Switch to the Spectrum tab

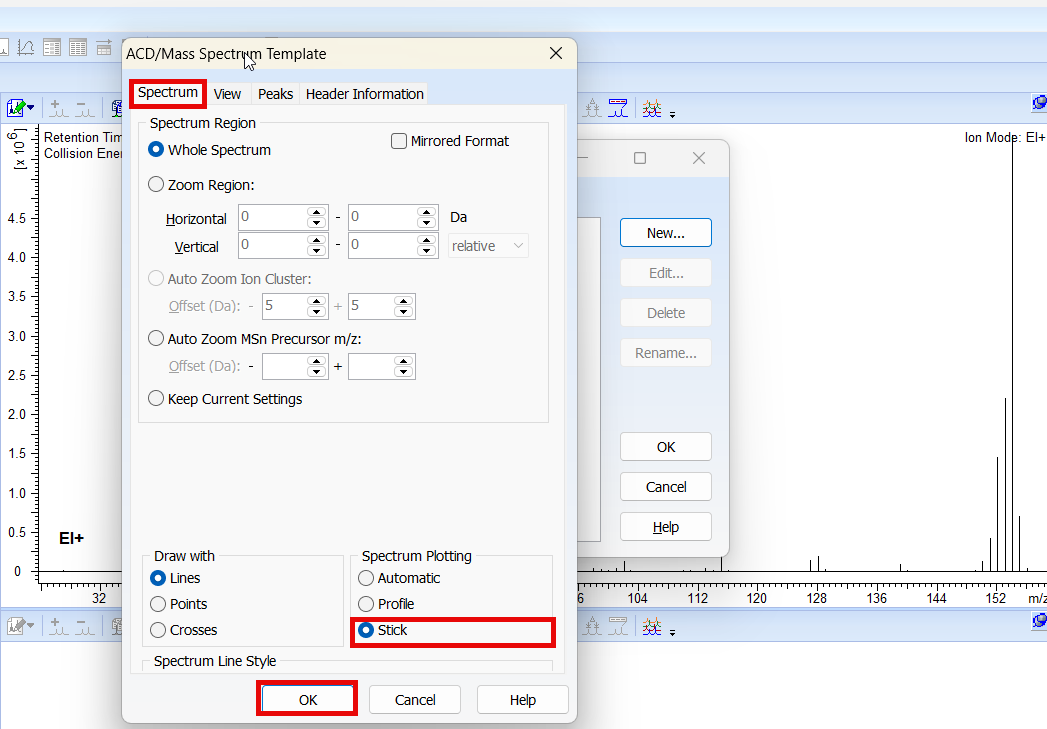pos(168,92)
